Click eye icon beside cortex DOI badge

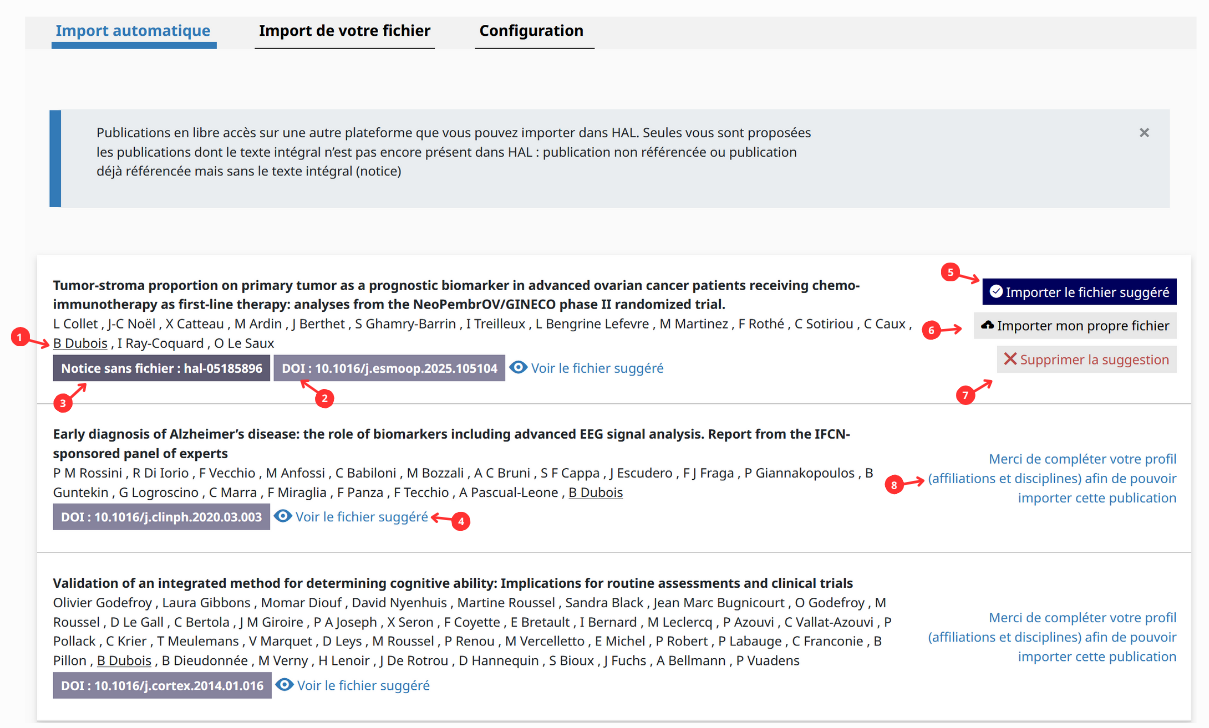(x=284, y=685)
